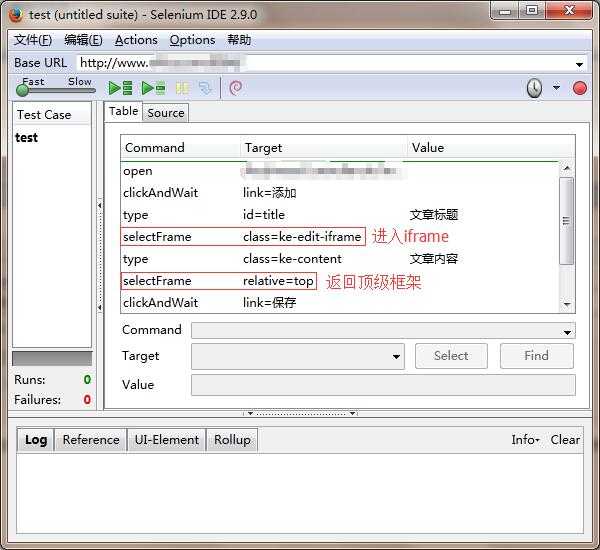
Task: Click the Value column header
Action: pos(491,148)
